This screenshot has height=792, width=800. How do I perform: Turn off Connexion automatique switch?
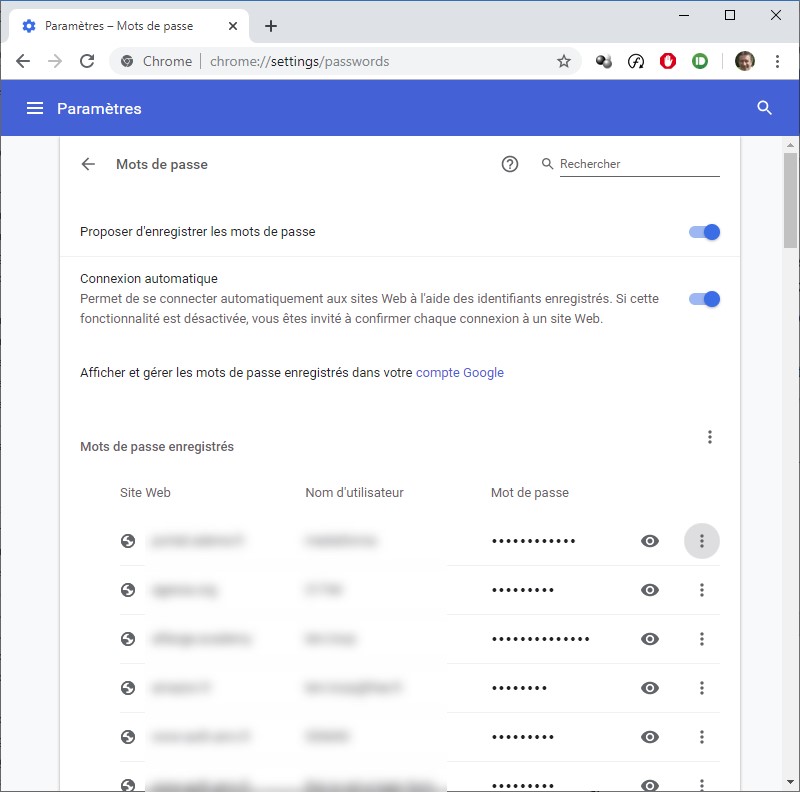pyautogui.click(x=704, y=299)
